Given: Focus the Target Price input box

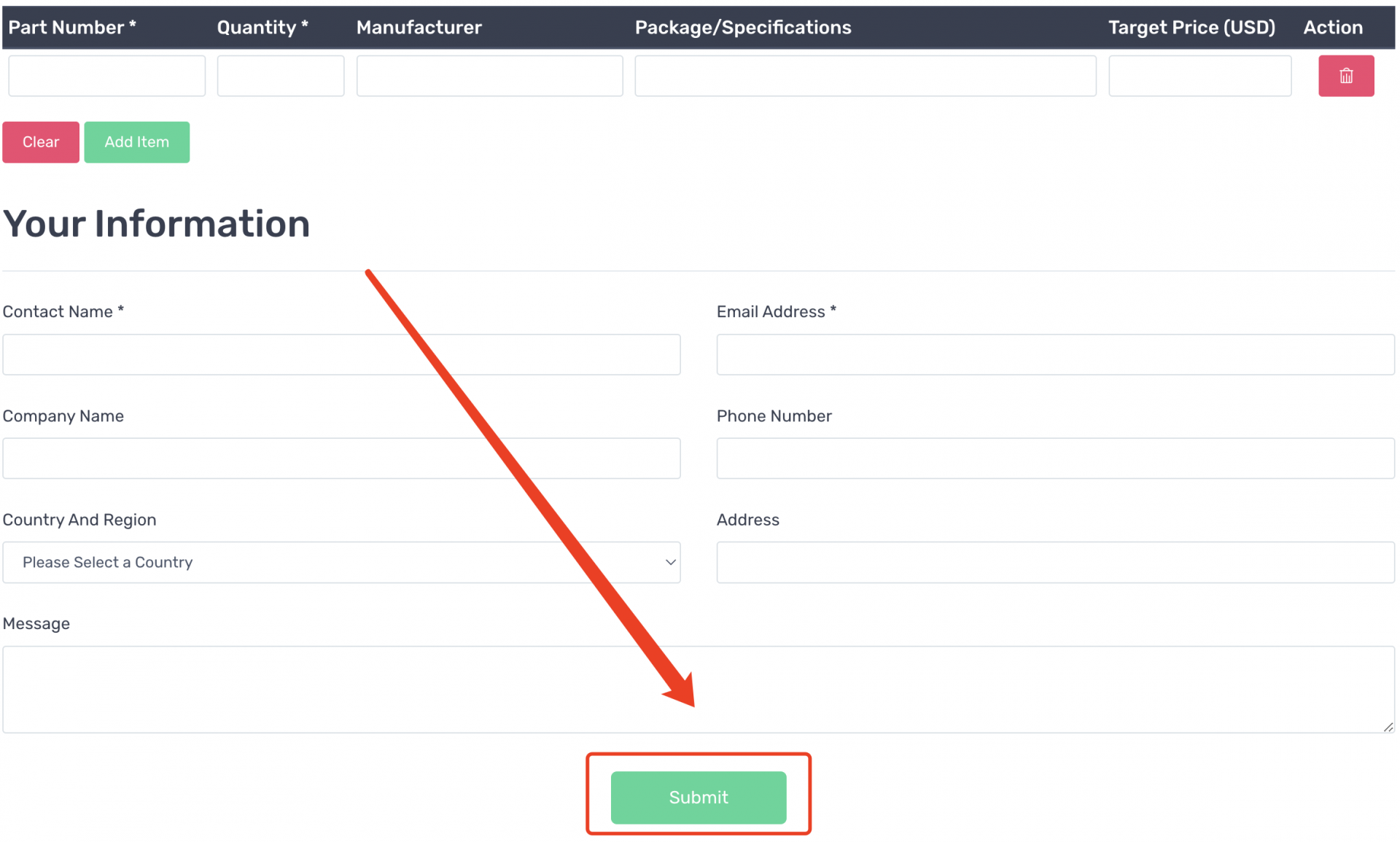Looking at the screenshot, I should click(1199, 76).
